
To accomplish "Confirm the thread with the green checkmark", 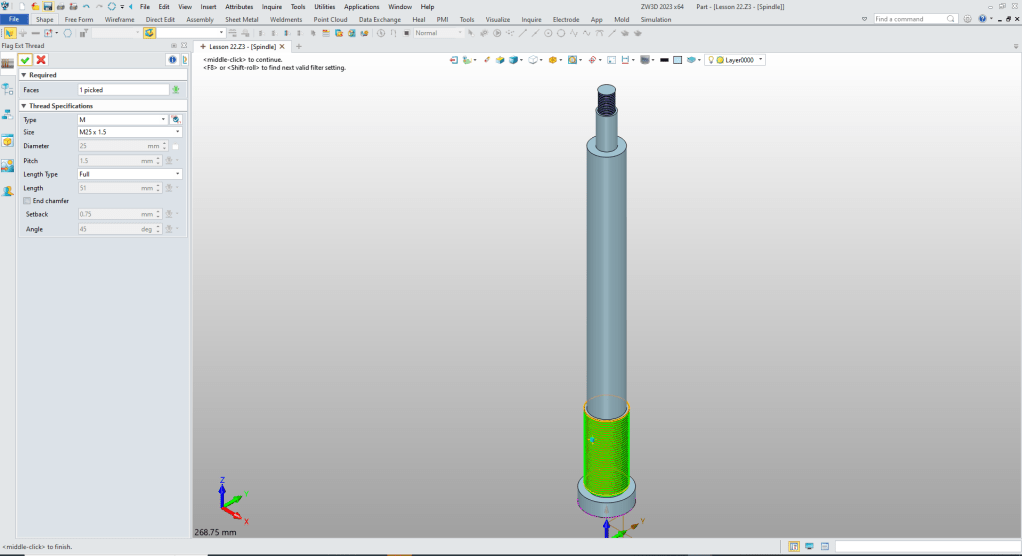I will click(x=25, y=60).
